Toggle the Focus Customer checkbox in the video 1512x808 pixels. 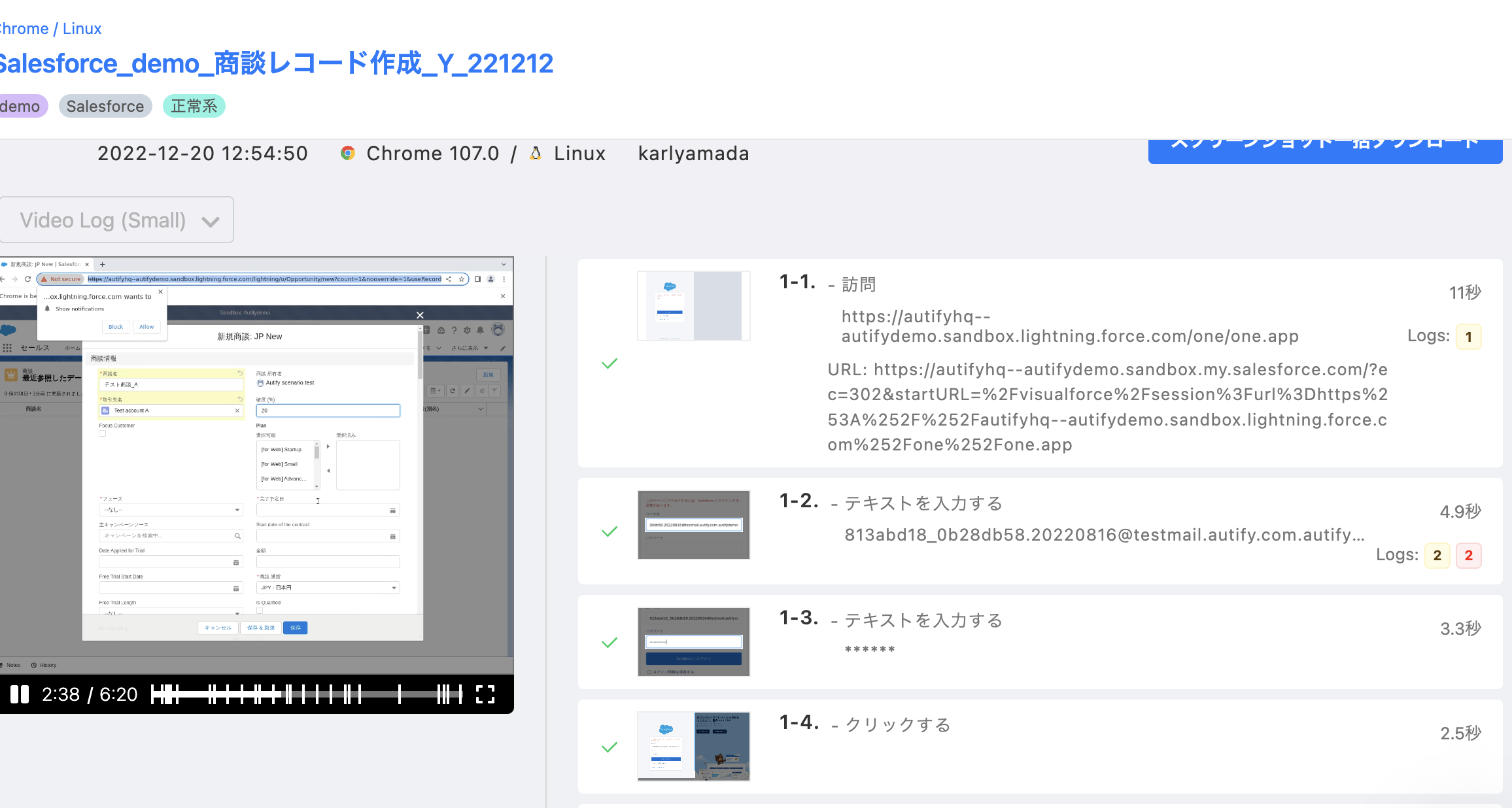coord(103,433)
